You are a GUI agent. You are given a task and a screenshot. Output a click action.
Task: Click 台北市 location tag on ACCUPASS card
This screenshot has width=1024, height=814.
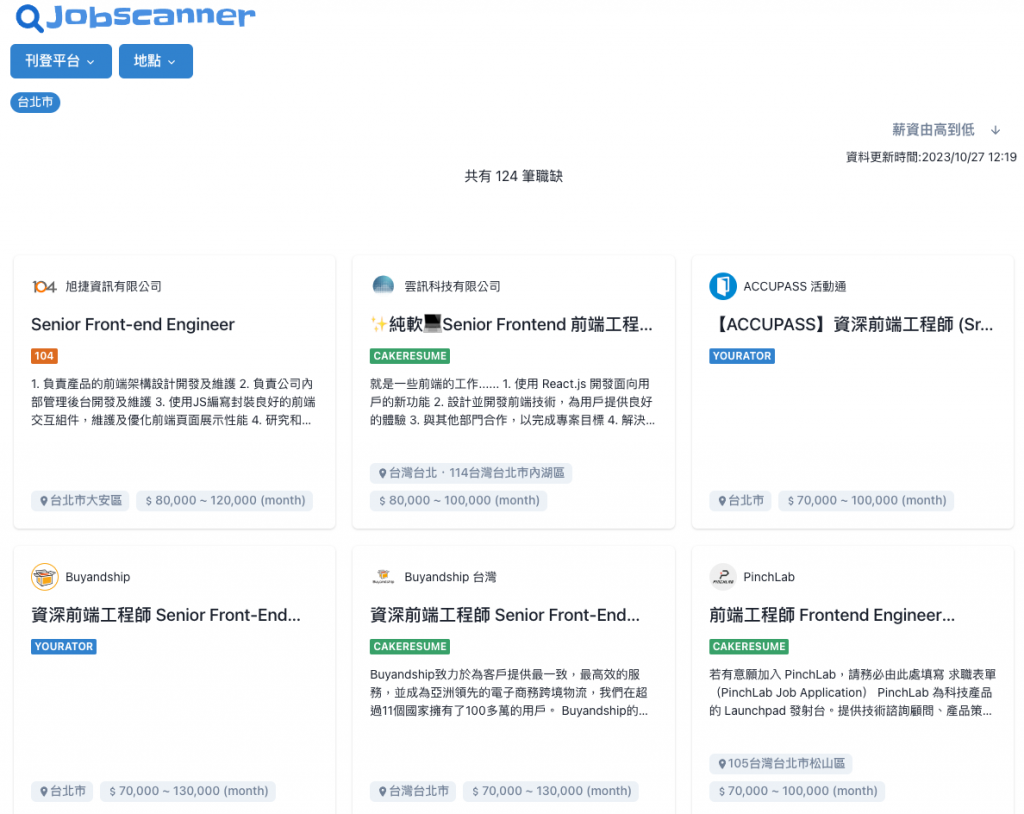[x=741, y=500]
